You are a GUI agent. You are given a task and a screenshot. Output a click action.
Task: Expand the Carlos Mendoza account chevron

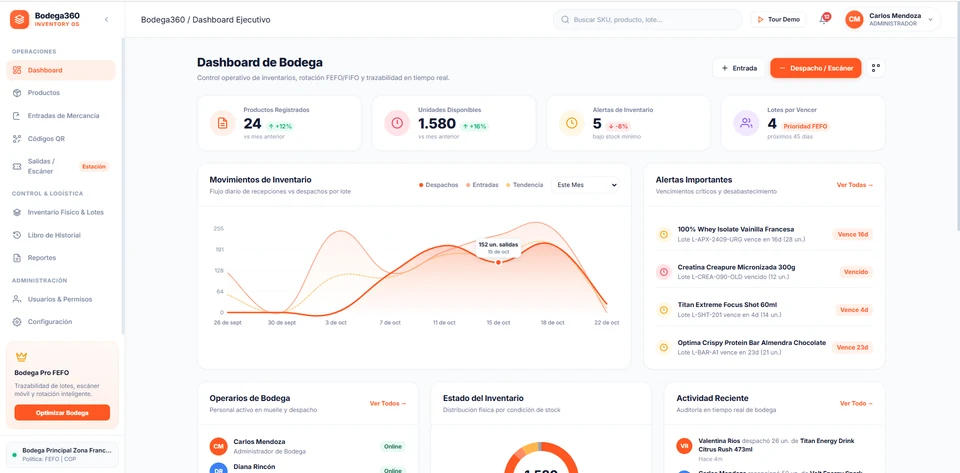(931, 20)
